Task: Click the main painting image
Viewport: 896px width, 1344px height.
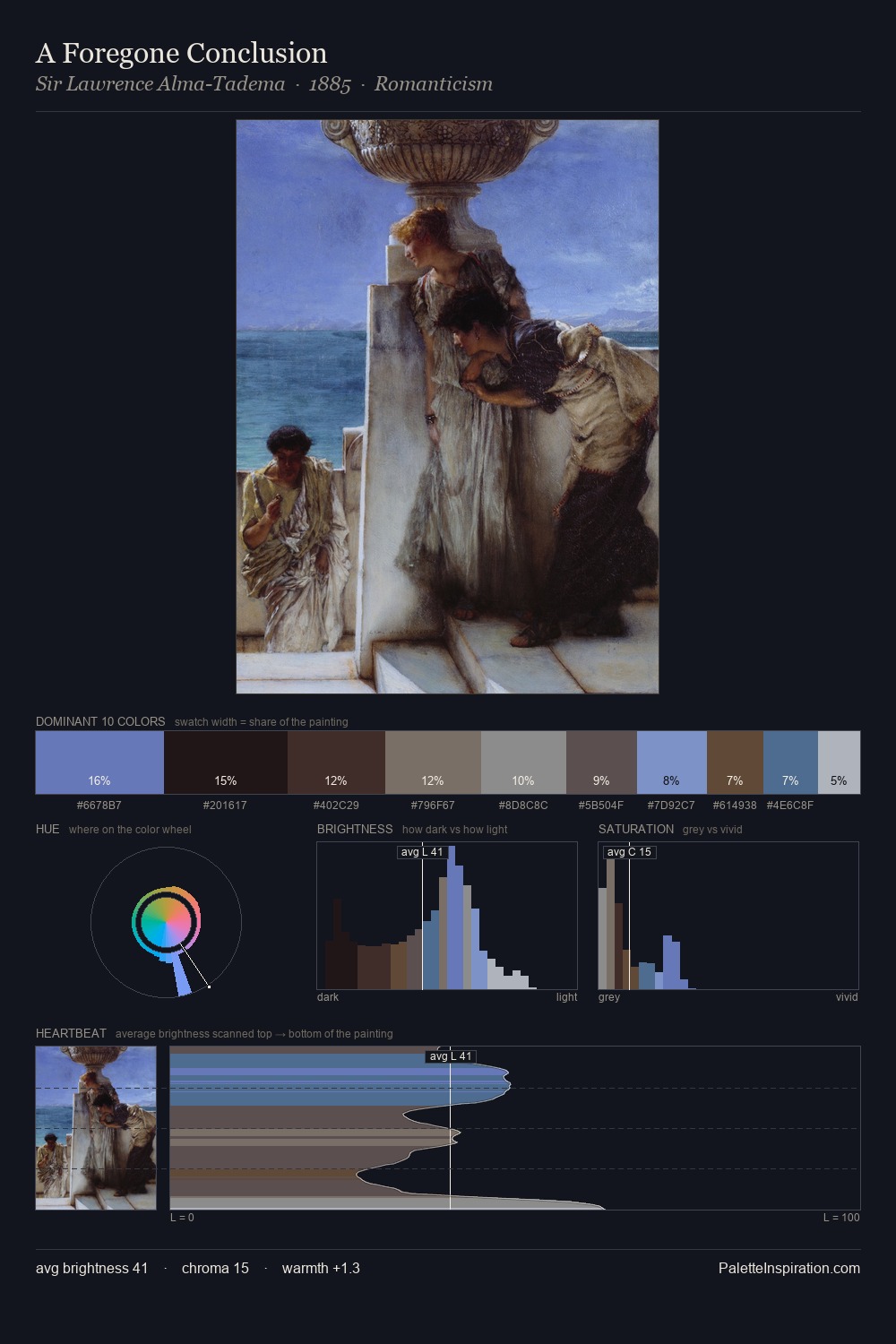Action: point(447,407)
